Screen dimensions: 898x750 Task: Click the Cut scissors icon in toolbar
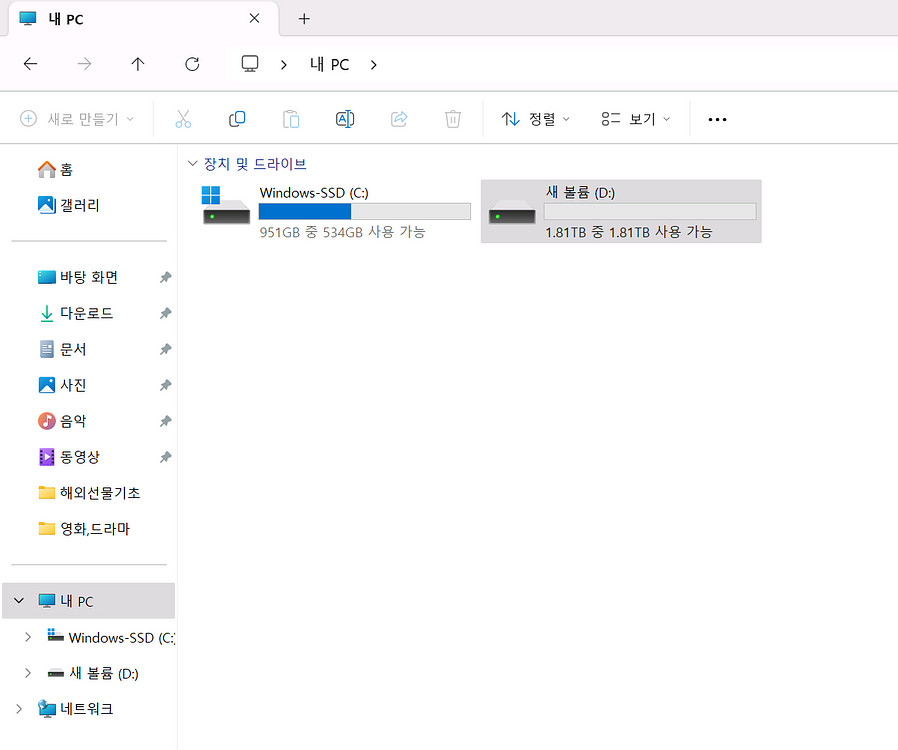(183, 119)
